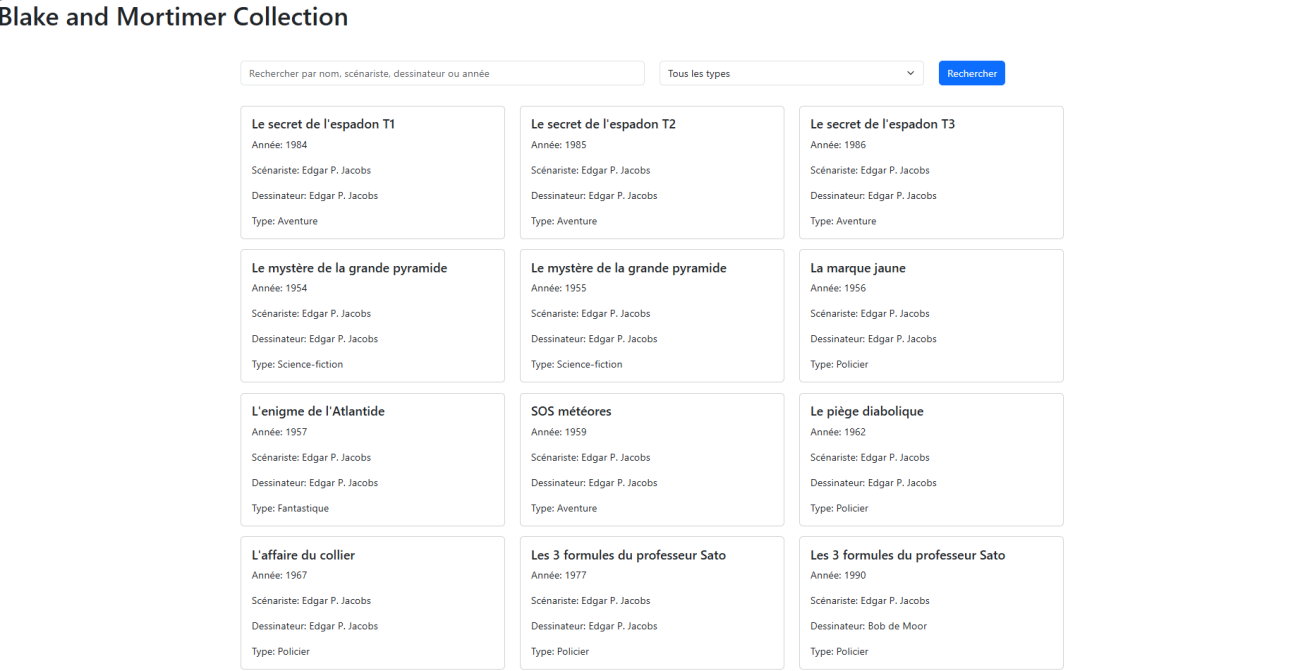Select the title "Le secret de l'espadon T3"

[882, 124]
